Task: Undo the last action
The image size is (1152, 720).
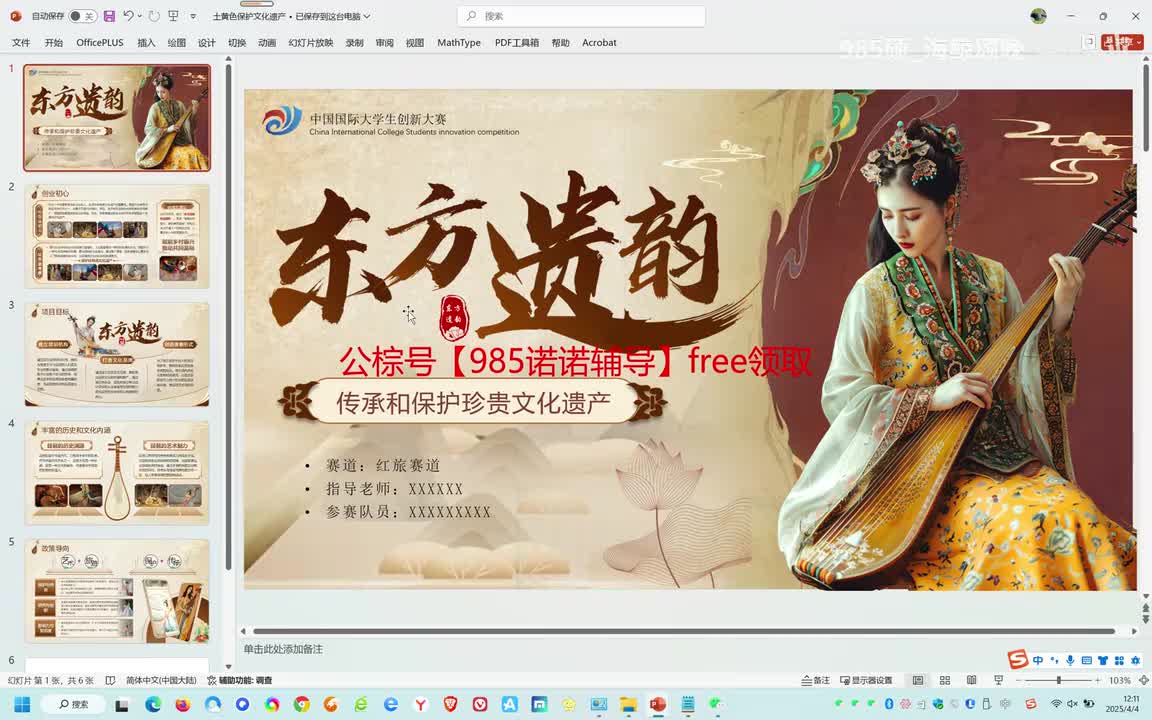Action: click(x=129, y=15)
